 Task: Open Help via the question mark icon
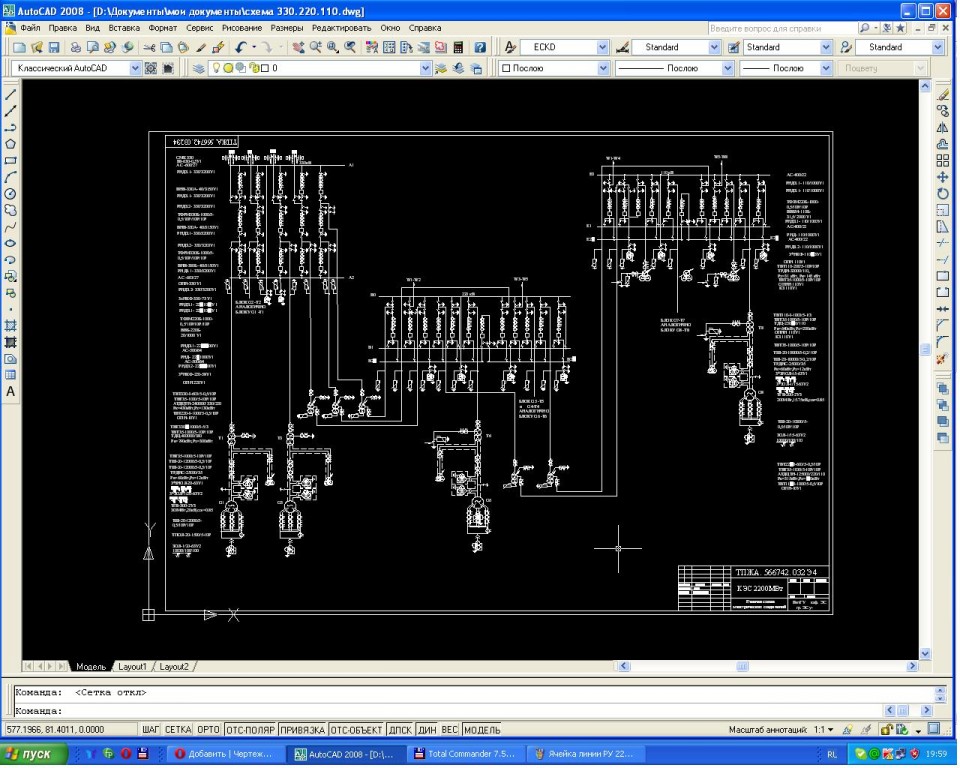tap(480, 47)
